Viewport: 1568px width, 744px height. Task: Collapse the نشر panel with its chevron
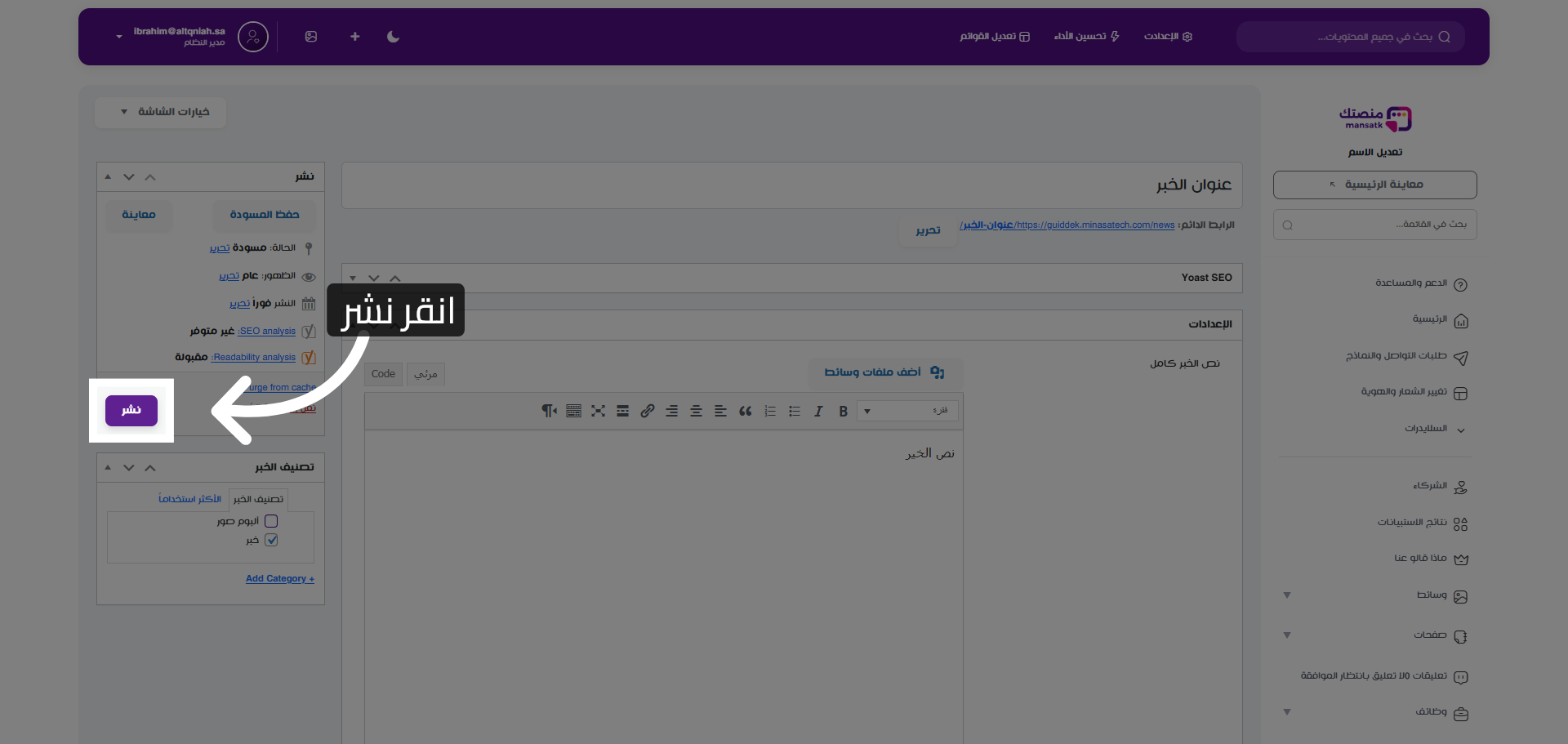tap(150, 176)
